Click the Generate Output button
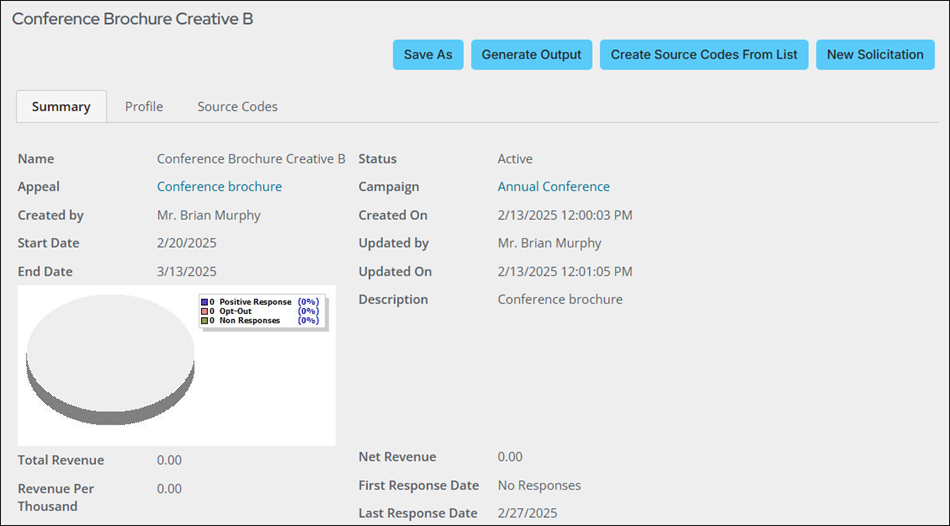Viewport: 950px width, 526px height. click(531, 55)
